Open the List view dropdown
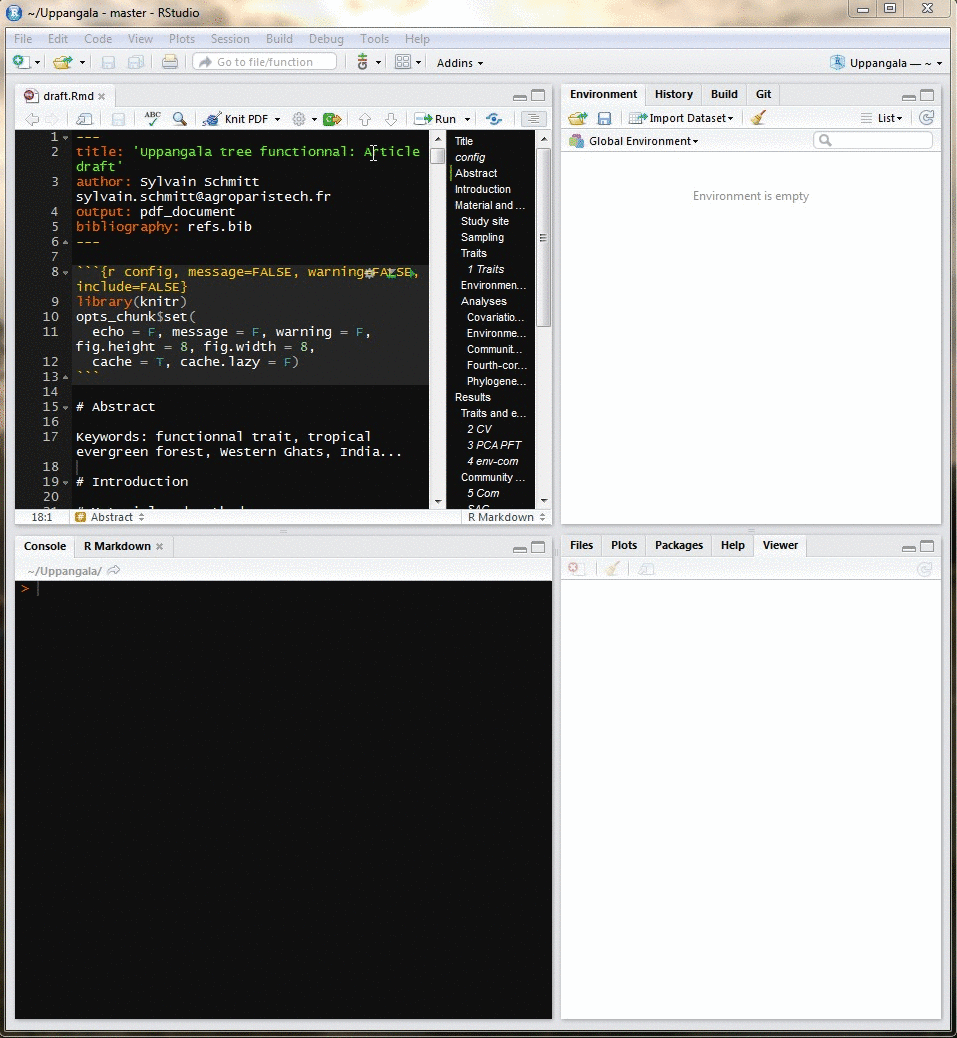Screen dimensions: 957x1038 point(882,118)
